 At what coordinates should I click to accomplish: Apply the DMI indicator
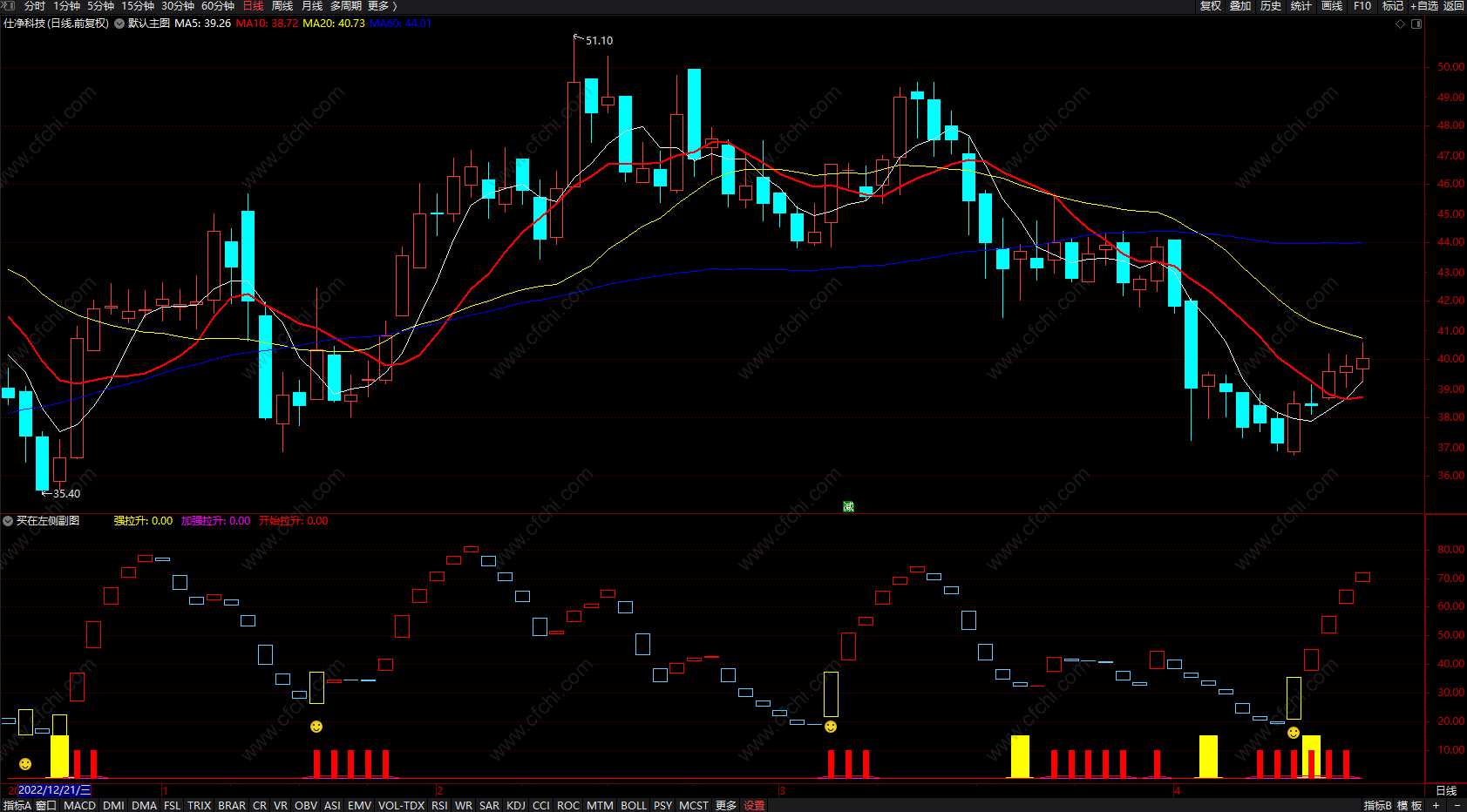pos(113,806)
